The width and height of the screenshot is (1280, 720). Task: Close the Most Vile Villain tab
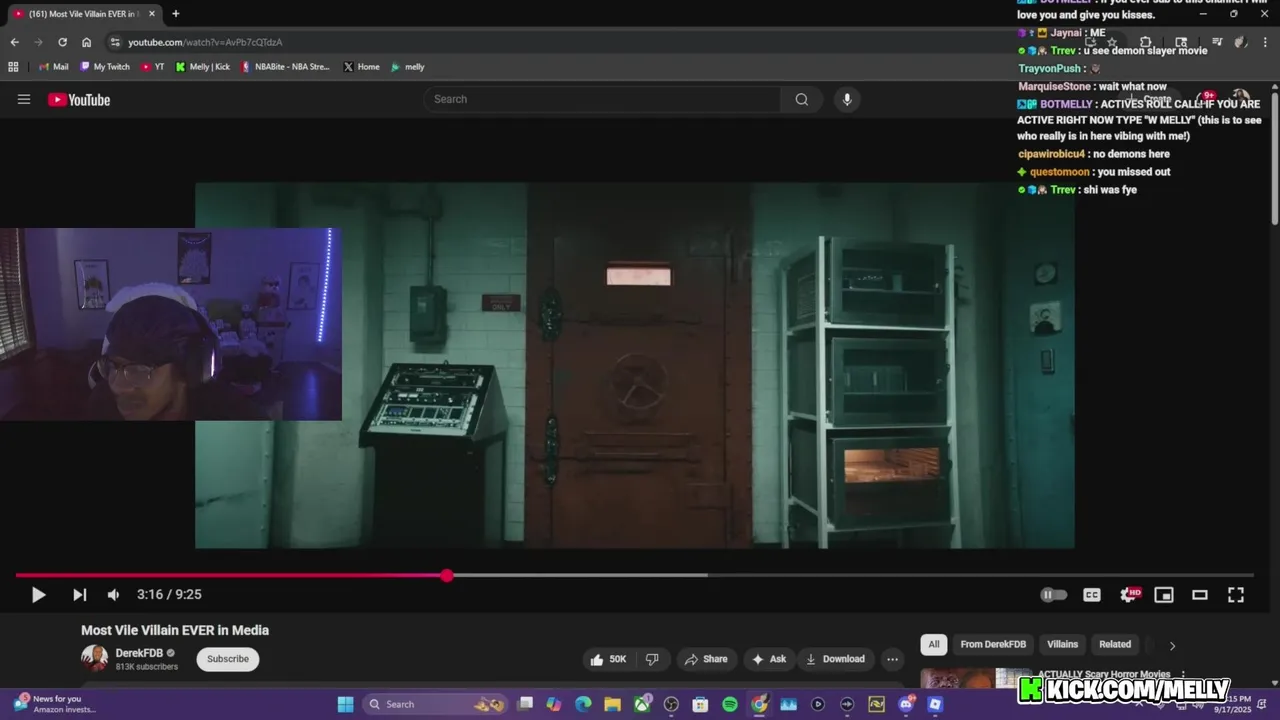click(152, 14)
